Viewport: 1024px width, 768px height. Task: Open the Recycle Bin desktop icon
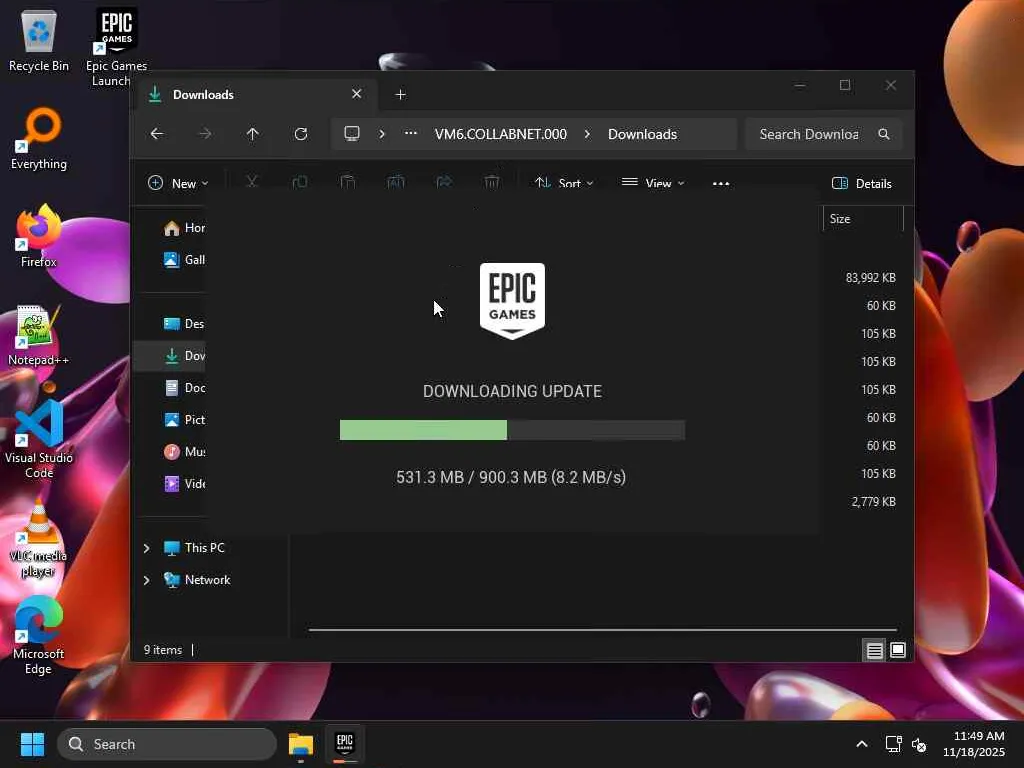(39, 40)
